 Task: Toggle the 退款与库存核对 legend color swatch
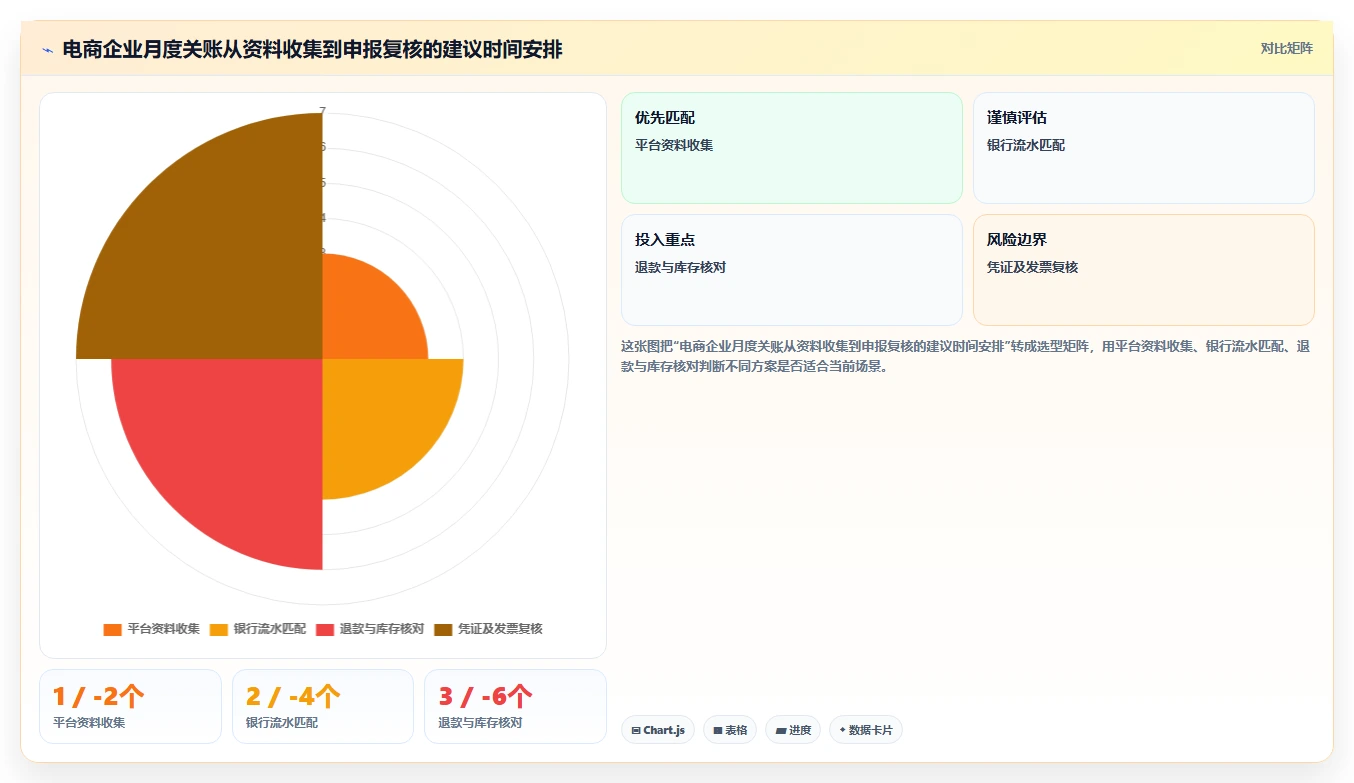(325, 629)
